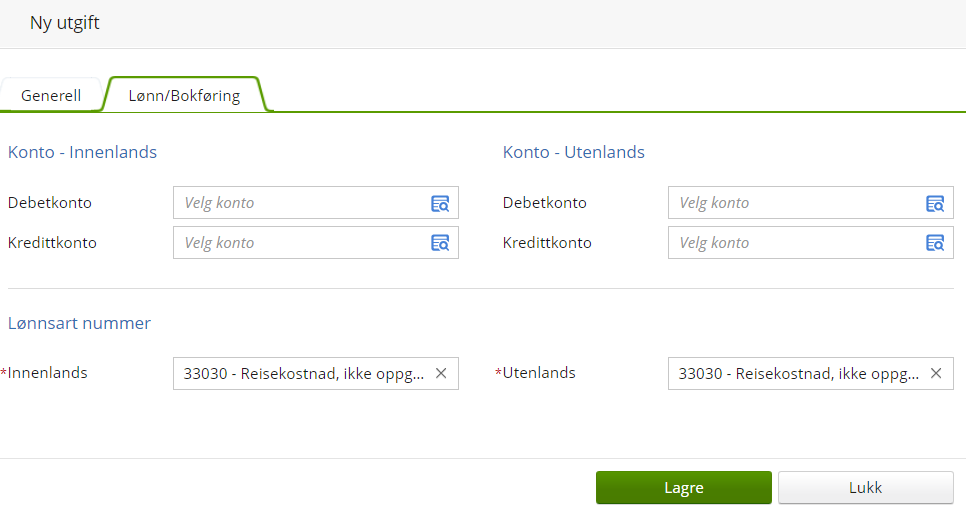The image size is (966, 514).
Task: Open the Innenlands lønnsart 33030 dropdown
Action: (x=303, y=373)
